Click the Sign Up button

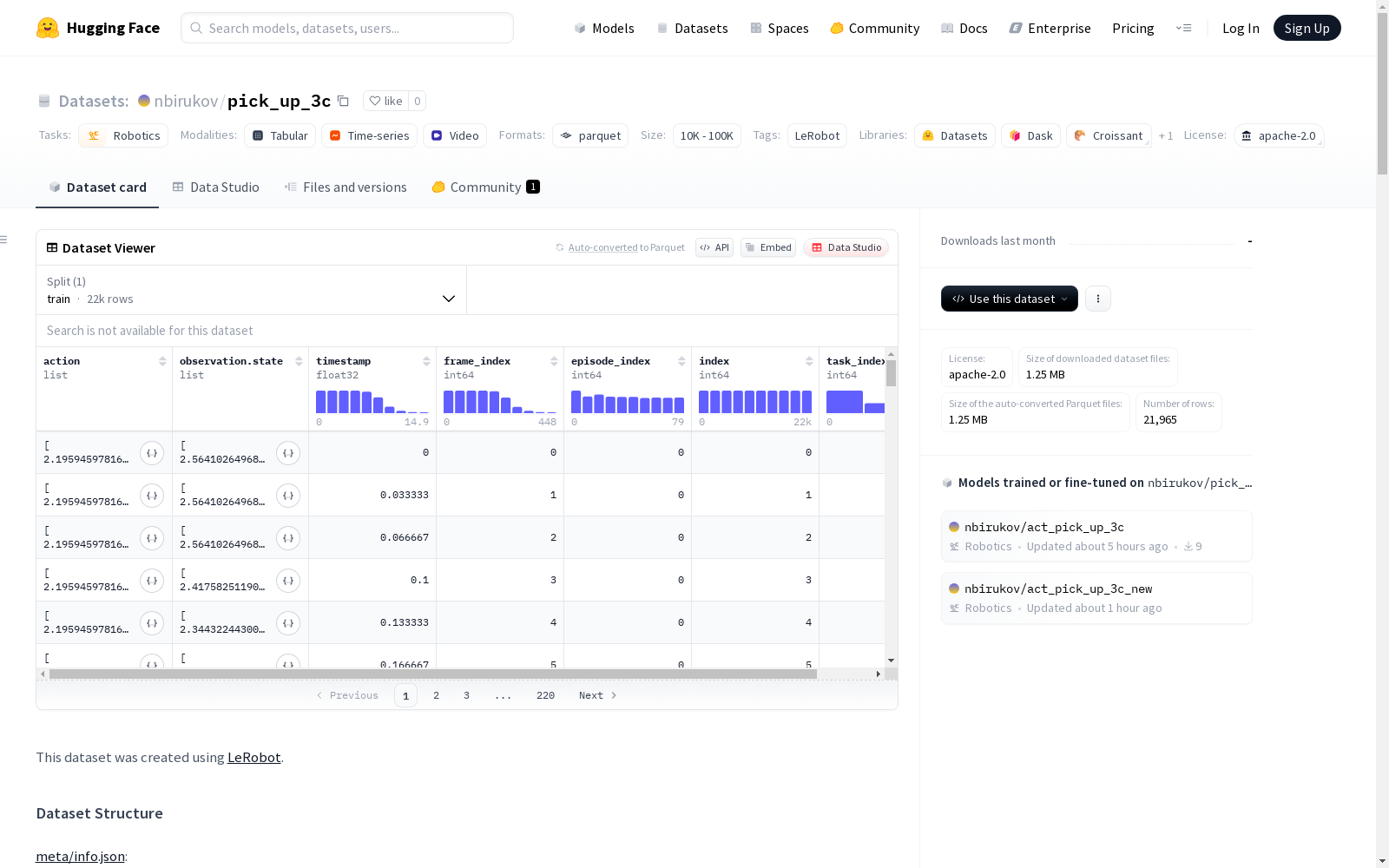click(x=1307, y=28)
